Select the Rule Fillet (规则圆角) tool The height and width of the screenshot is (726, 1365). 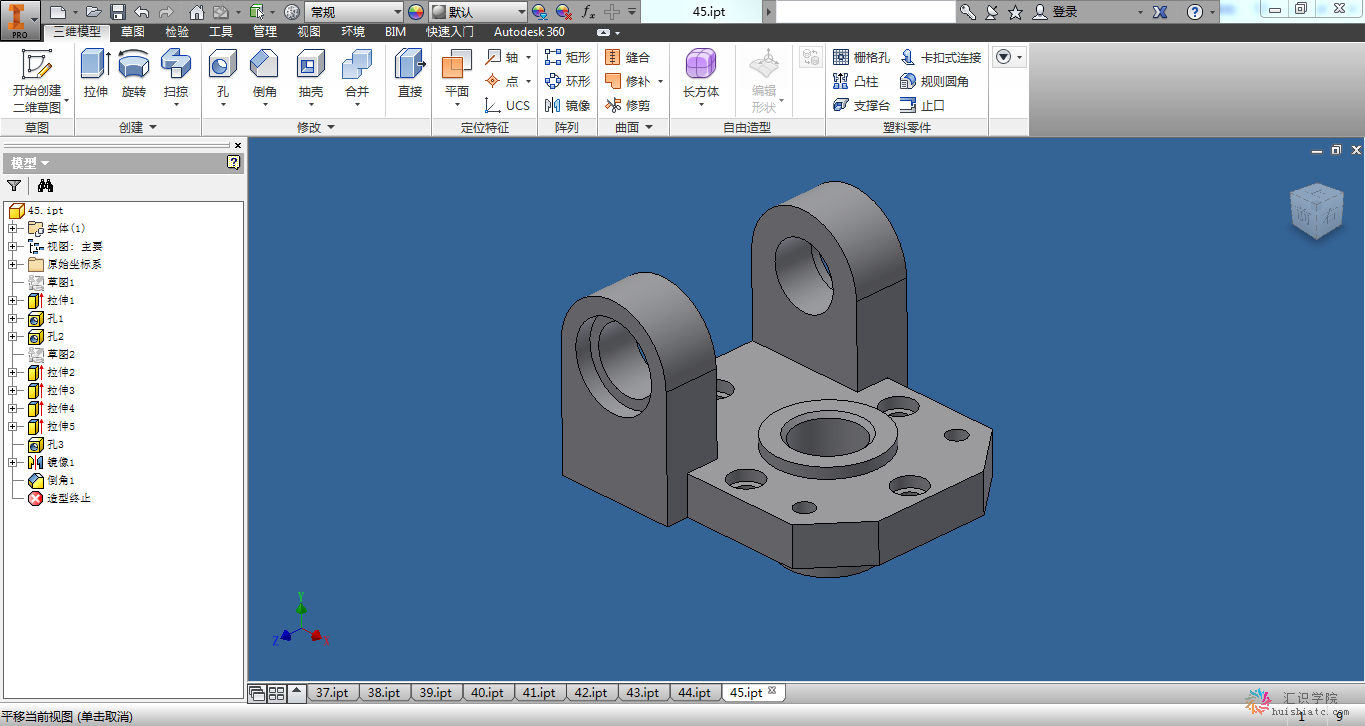point(934,81)
